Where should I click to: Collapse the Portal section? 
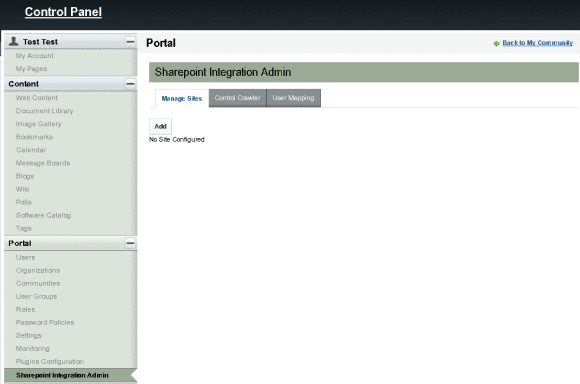(x=130, y=243)
